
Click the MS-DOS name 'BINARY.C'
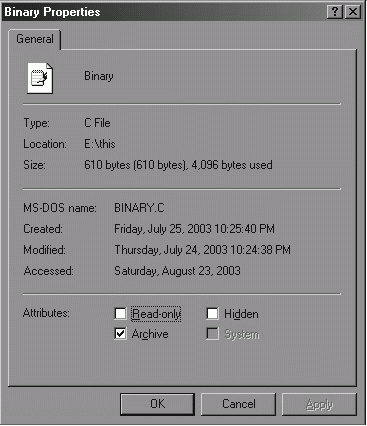(139, 208)
